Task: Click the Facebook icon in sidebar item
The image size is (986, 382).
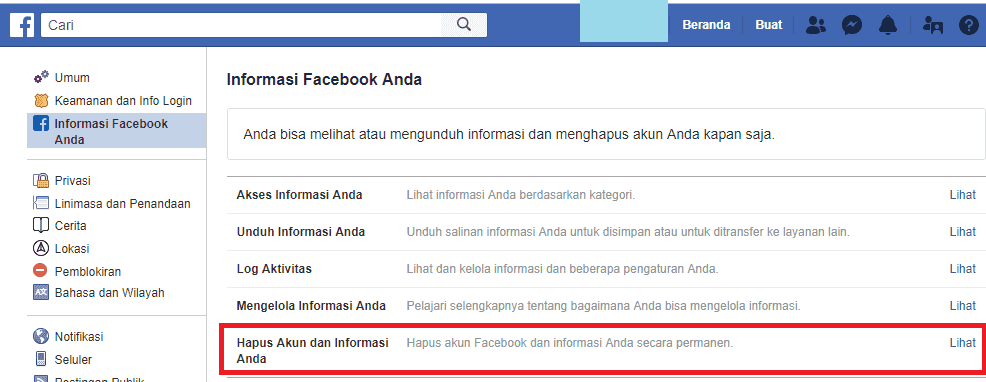Action: 41,123
